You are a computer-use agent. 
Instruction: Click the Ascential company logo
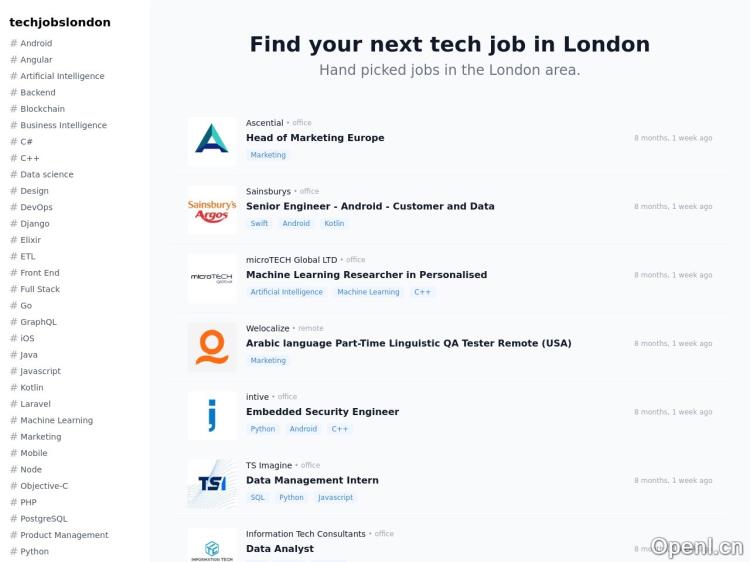tap(212, 141)
